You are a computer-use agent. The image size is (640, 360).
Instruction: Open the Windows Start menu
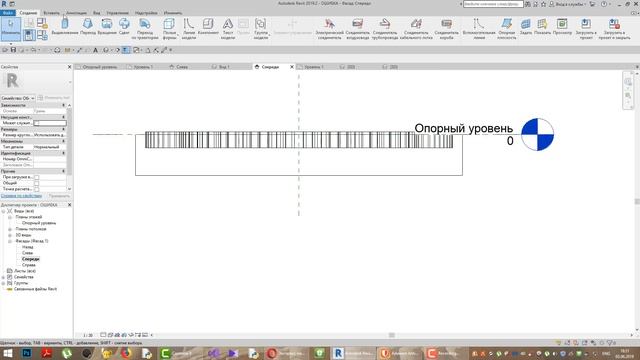7,353
